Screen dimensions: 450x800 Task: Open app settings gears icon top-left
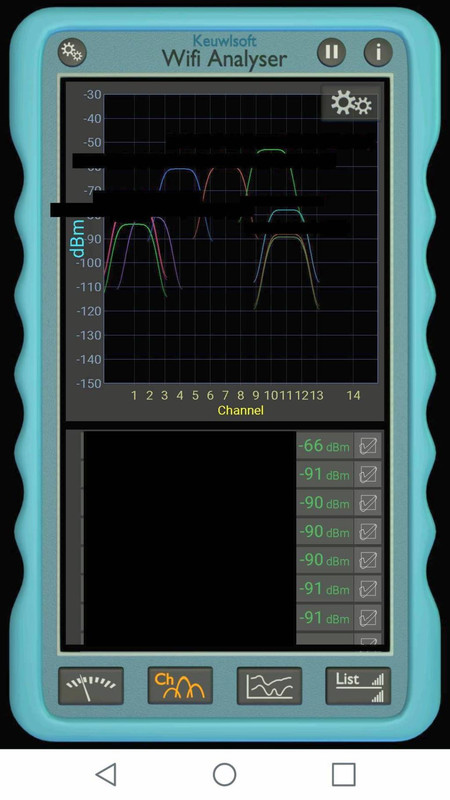(72, 52)
